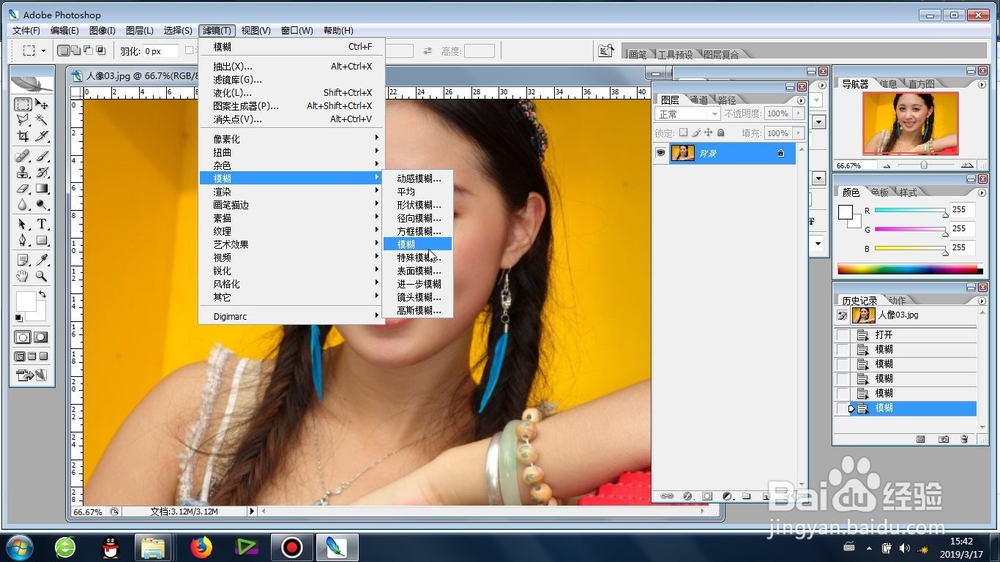Switch to 直方图 tab
The image size is (1000, 562).
(921, 84)
